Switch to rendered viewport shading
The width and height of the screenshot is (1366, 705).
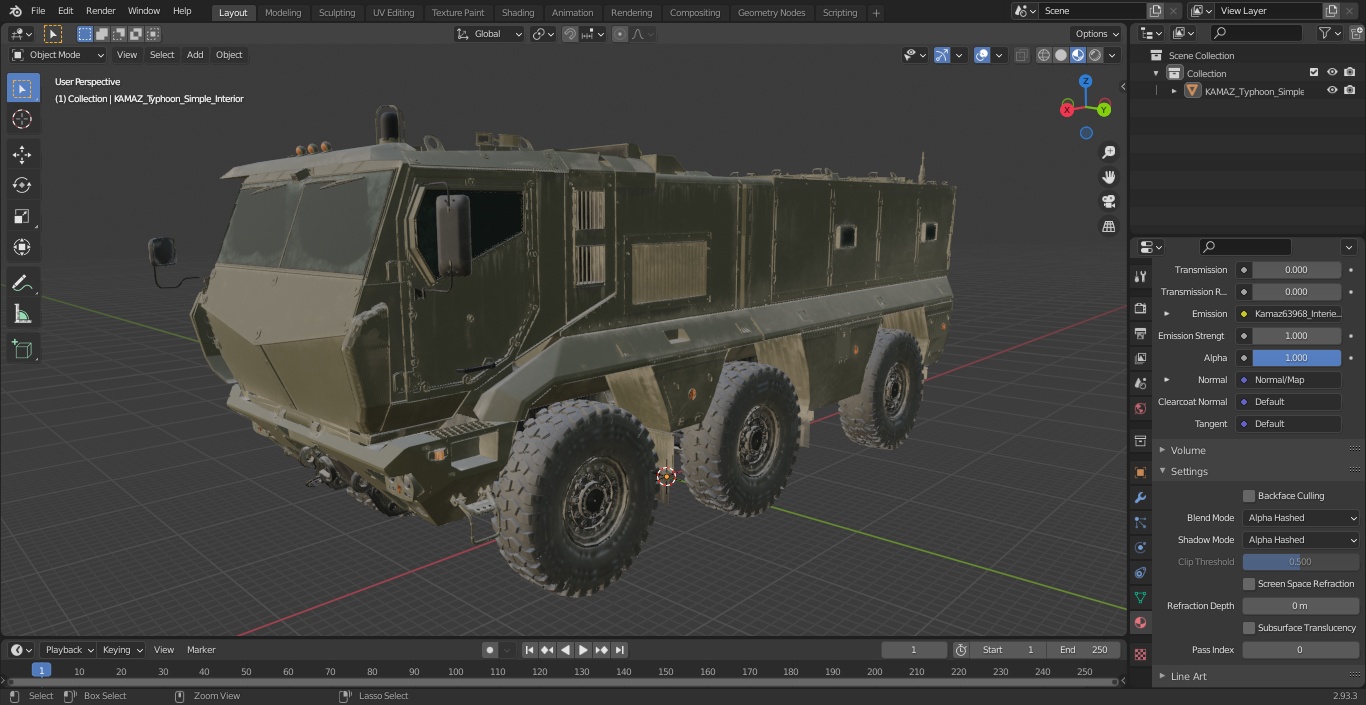[1095, 55]
